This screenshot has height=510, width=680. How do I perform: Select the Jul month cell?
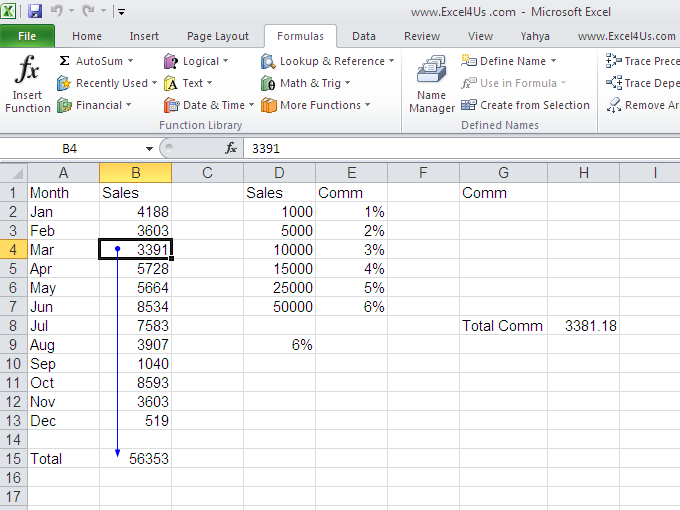point(64,326)
